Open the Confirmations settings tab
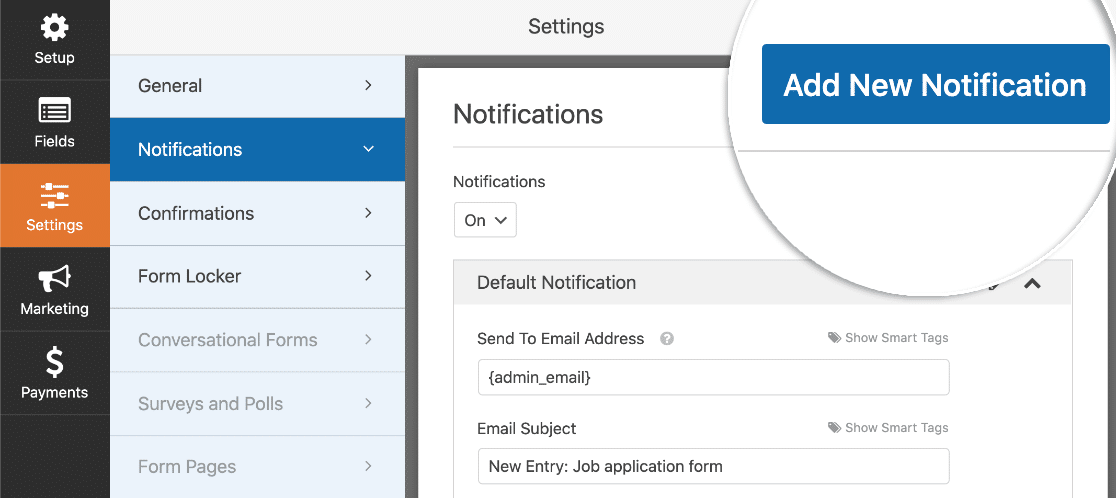1116x498 pixels. coord(258,213)
